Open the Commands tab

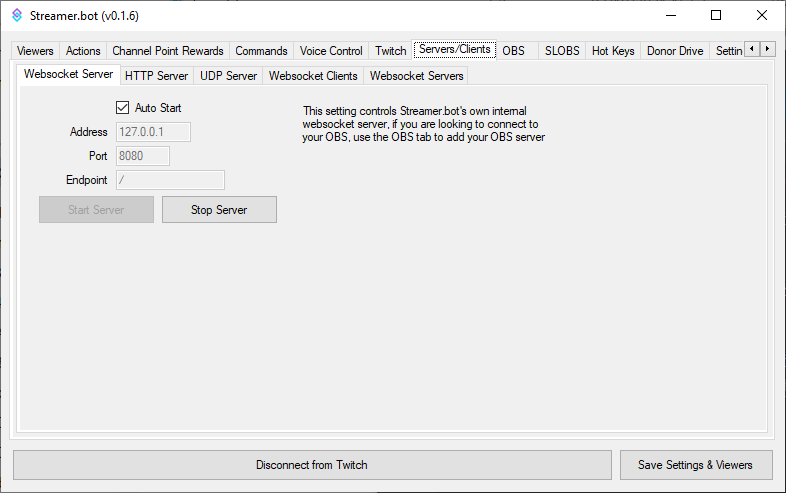(261, 51)
